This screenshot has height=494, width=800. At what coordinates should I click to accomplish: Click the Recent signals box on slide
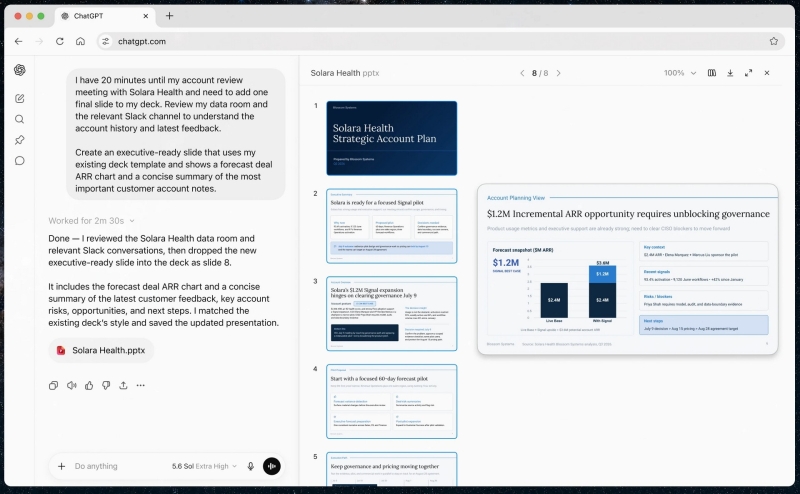704,276
